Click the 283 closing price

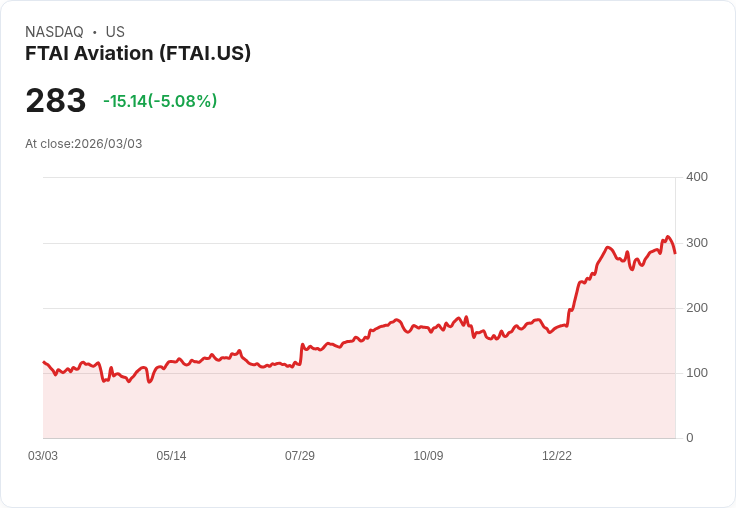point(56,100)
